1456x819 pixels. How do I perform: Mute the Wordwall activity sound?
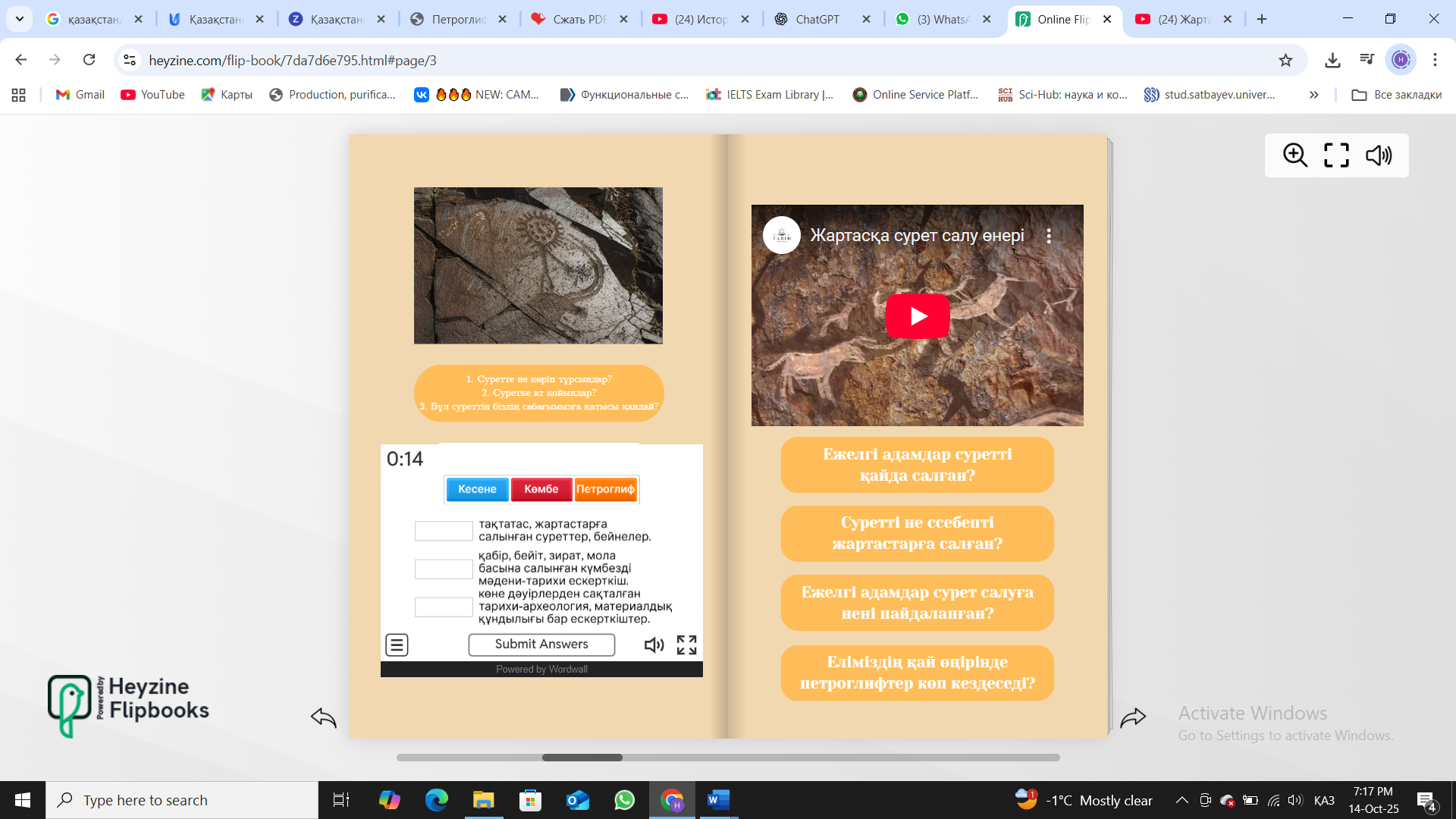click(654, 645)
